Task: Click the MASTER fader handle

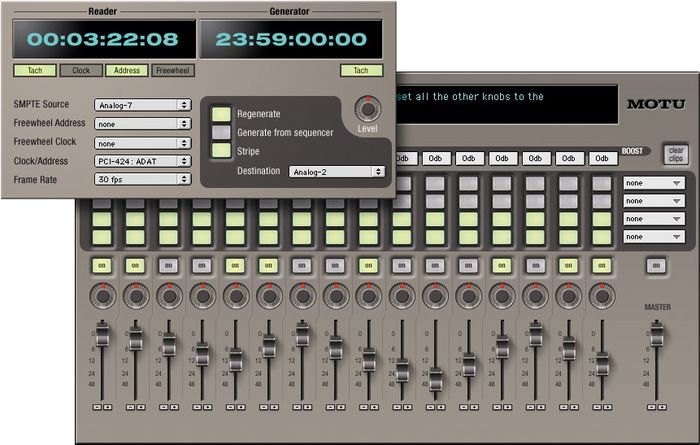Action: tap(656, 333)
